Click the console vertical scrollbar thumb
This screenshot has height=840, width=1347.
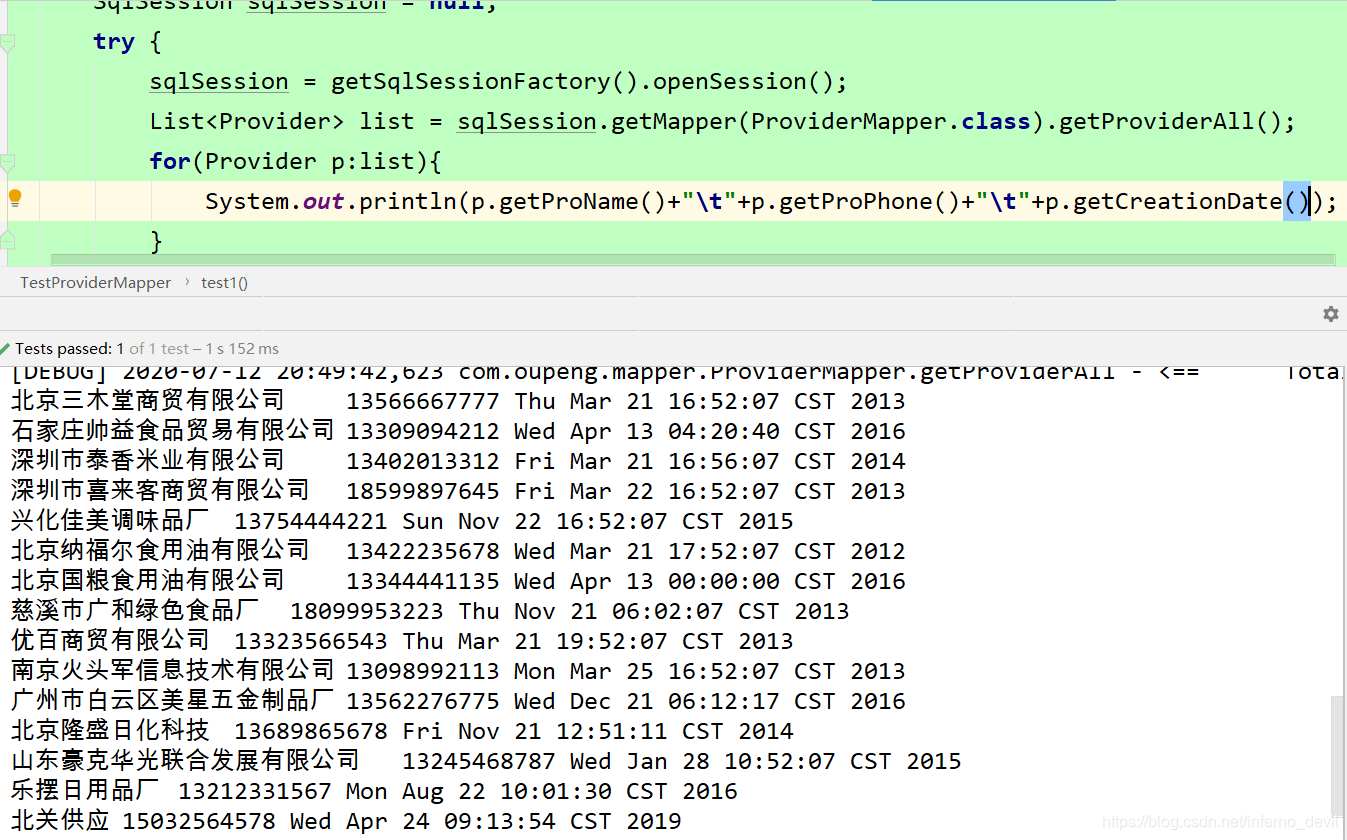[1339, 755]
